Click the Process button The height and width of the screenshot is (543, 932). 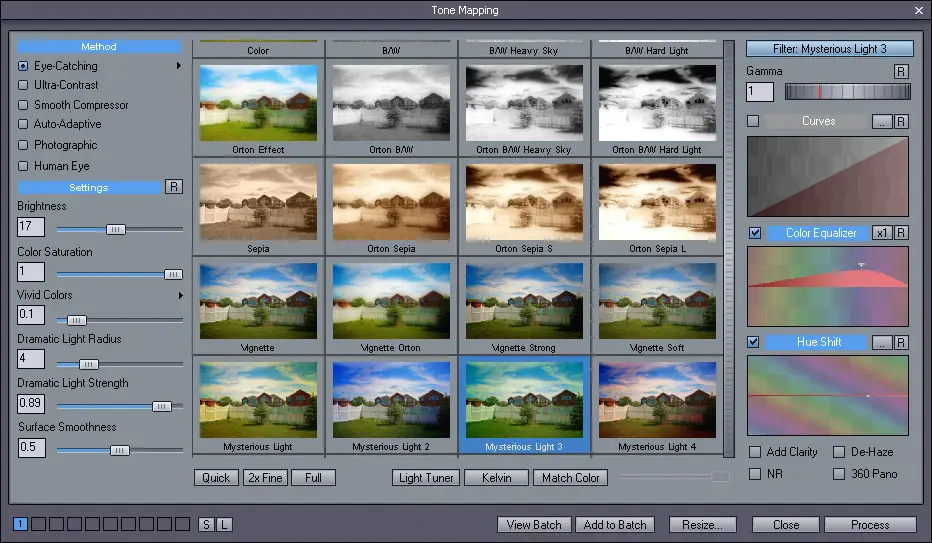pos(870,525)
